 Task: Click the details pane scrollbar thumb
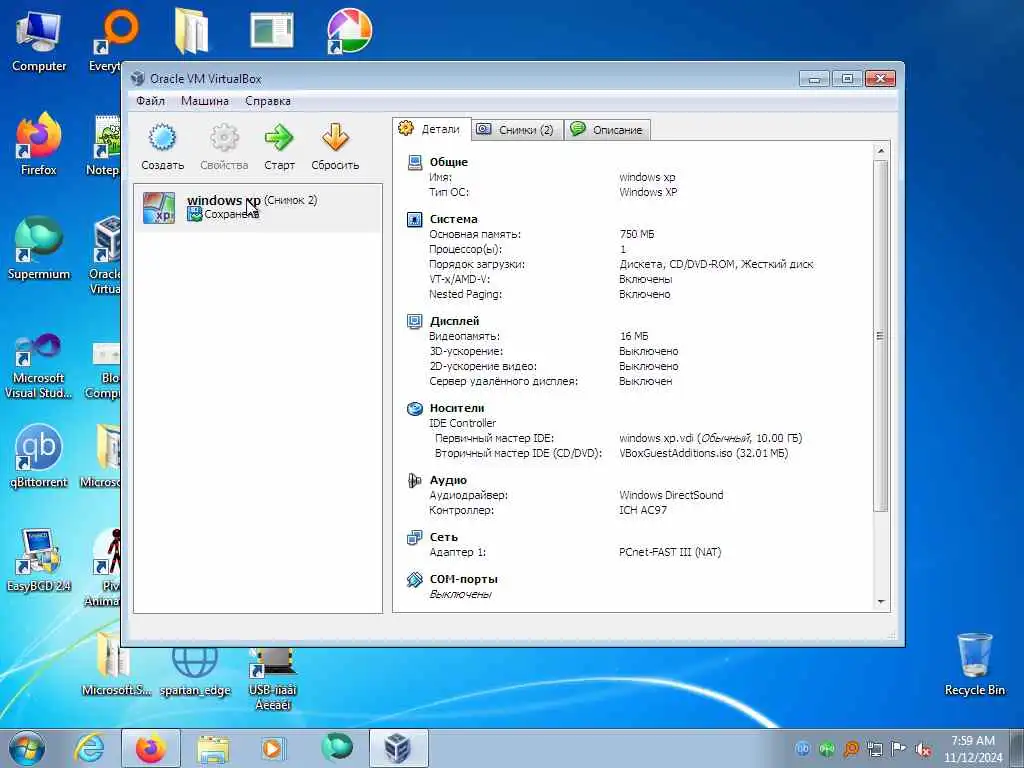click(x=880, y=336)
